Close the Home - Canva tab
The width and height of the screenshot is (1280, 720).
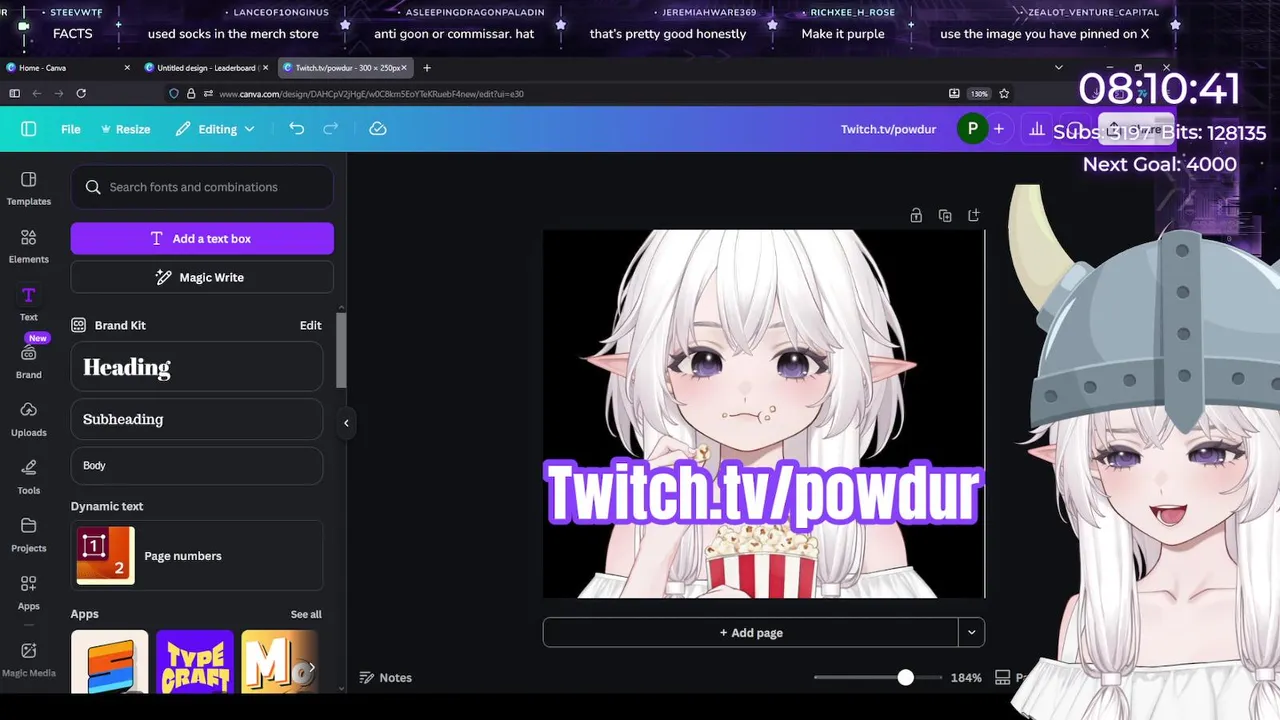[x=127, y=68]
